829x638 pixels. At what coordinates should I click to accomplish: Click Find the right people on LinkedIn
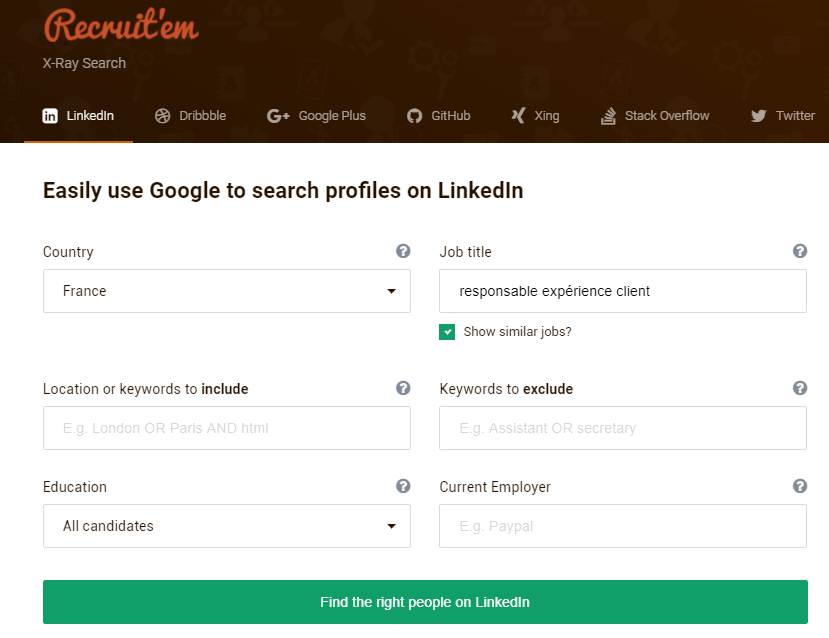(x=425, y=602)
